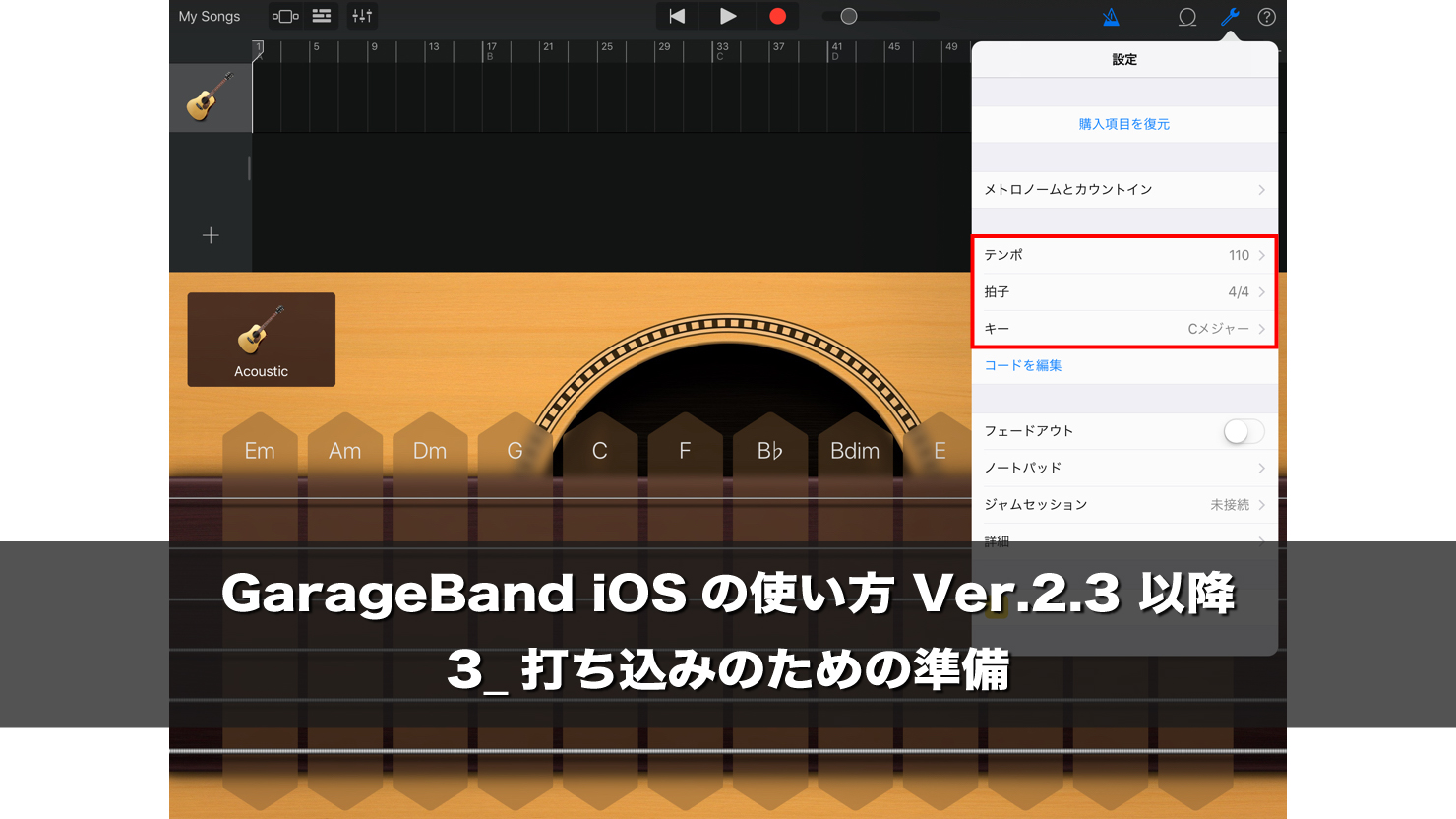The width and height of the screenshot is (1456, 819).
Task: Close settings via the wrench icon
Action: (1229, 17)
